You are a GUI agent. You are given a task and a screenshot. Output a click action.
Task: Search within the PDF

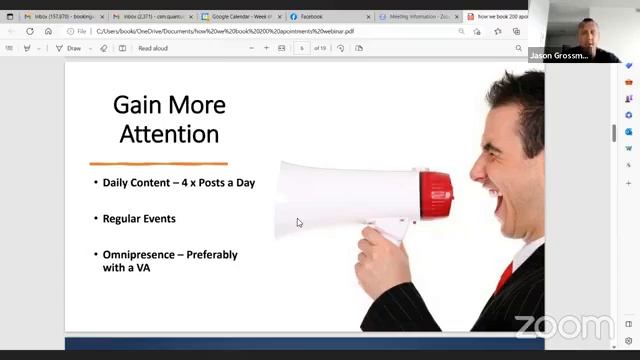(518, 48)
